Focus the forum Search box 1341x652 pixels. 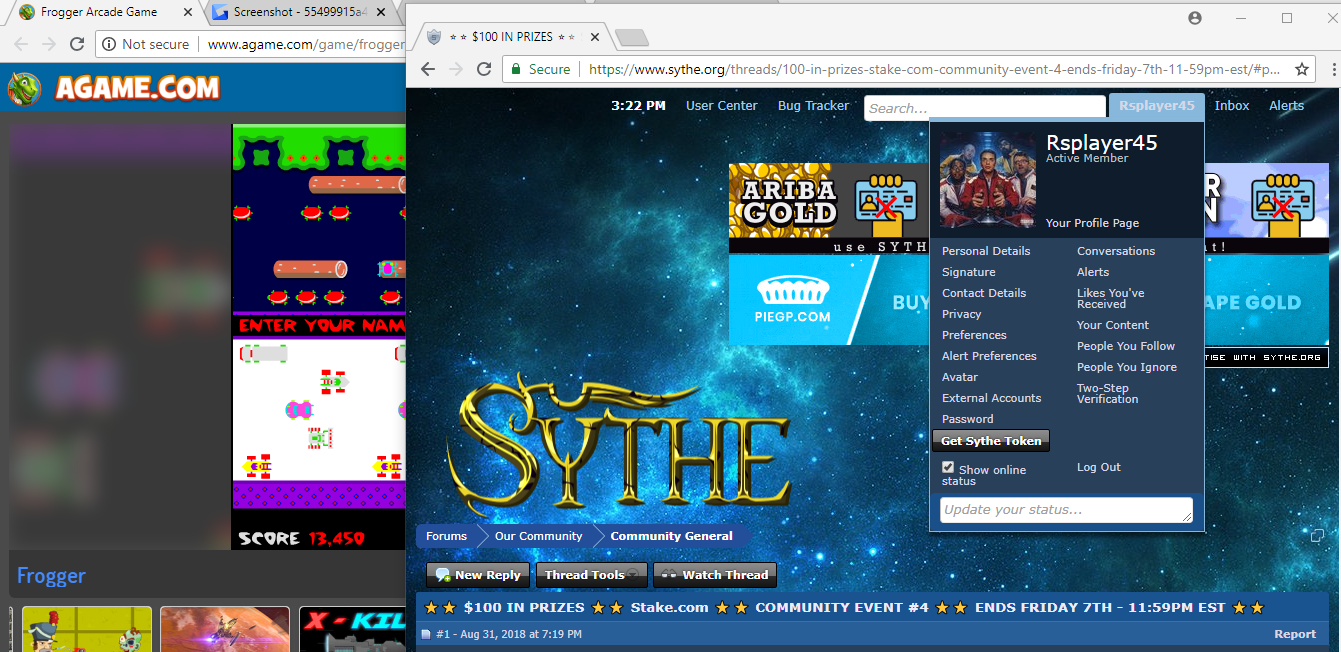tap(985, 108)
